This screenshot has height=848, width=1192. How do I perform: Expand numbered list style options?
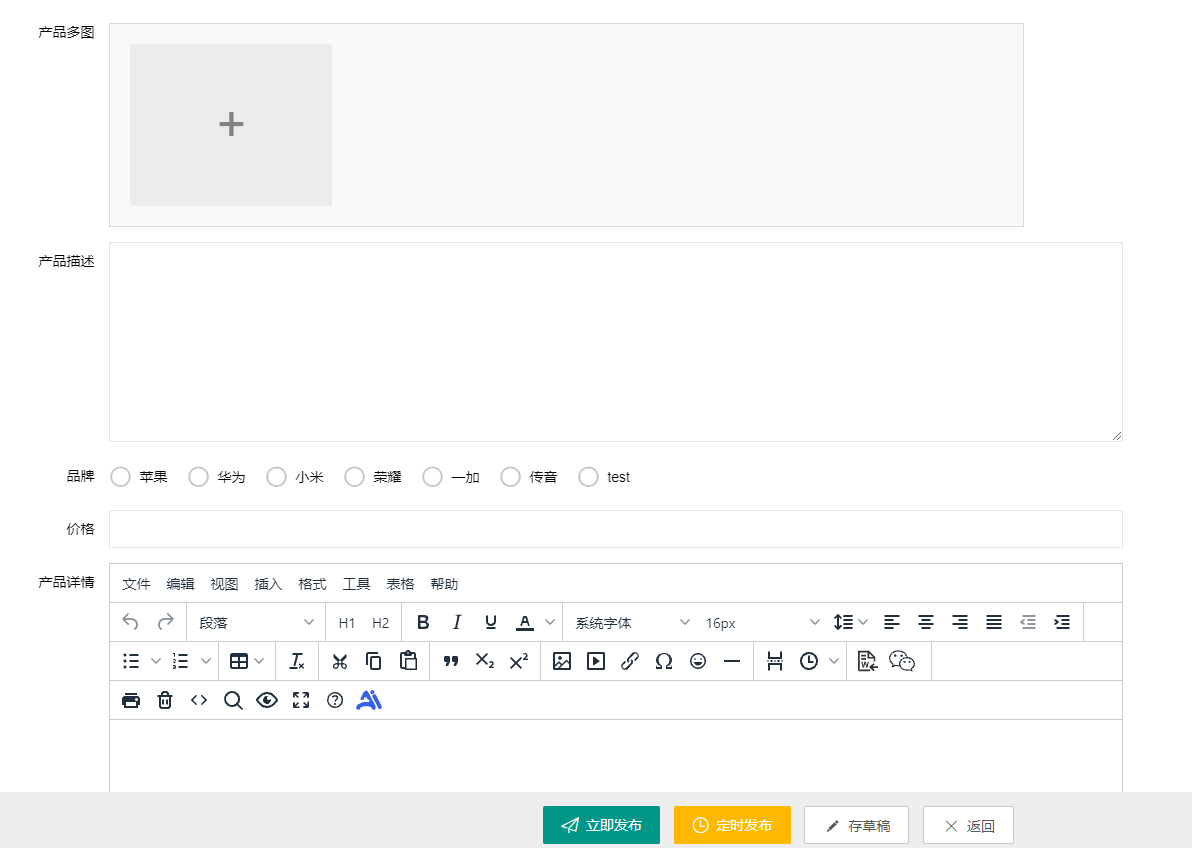[x=205, y=661]
